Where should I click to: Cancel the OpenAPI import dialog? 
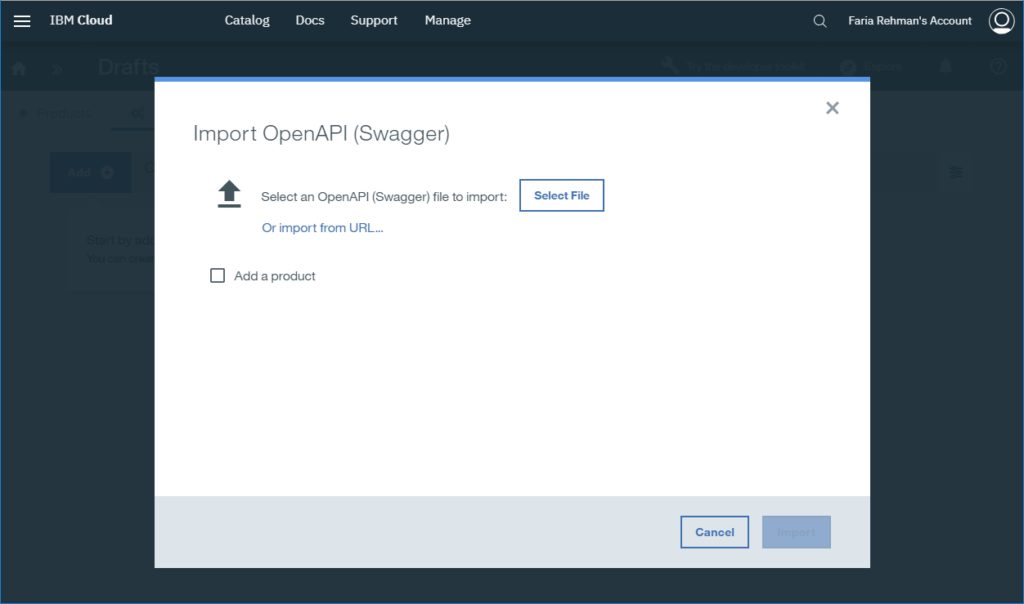(x=714, y=531)
